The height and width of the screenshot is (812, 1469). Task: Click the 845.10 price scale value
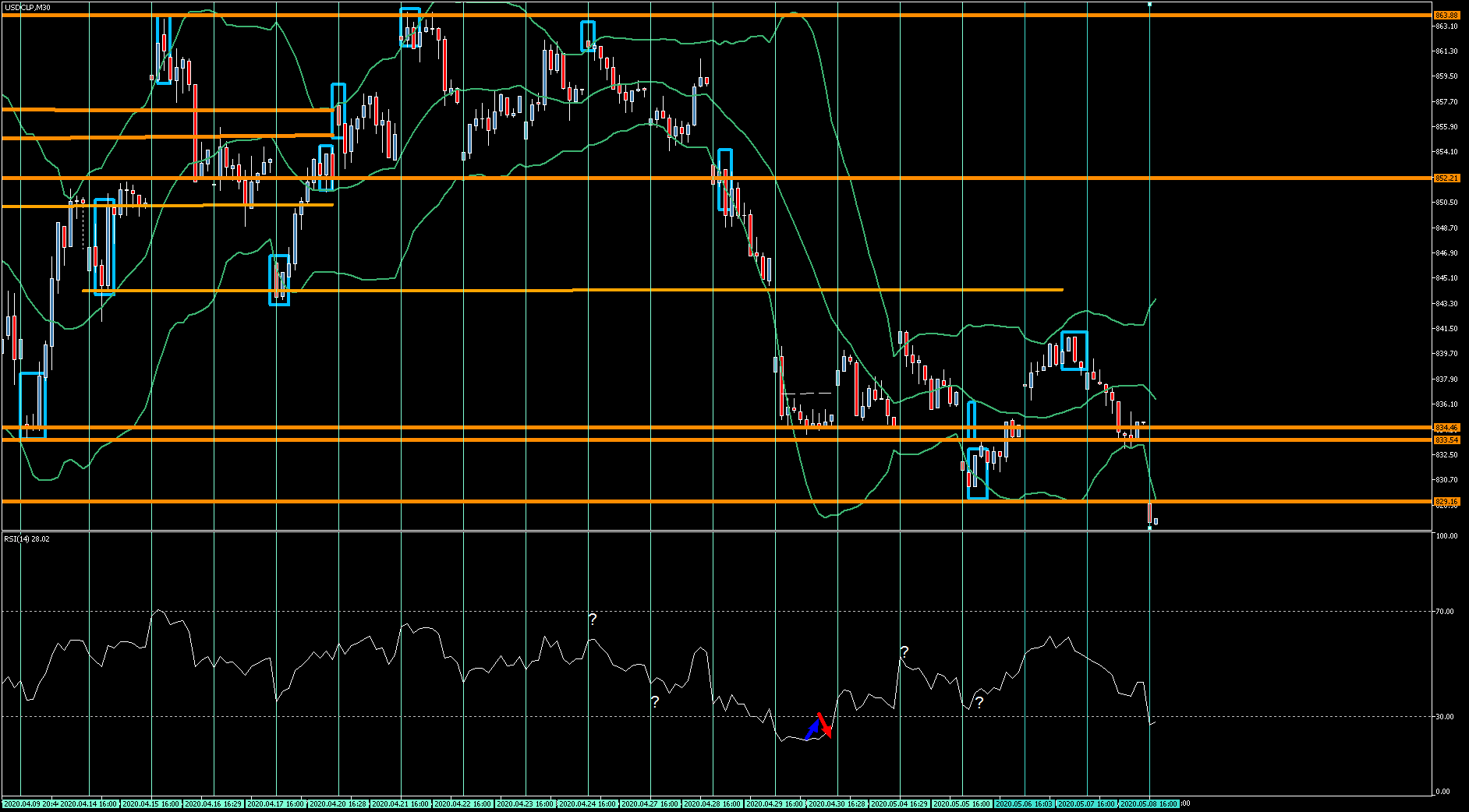pyautogui.click(x=1446, y=277)
